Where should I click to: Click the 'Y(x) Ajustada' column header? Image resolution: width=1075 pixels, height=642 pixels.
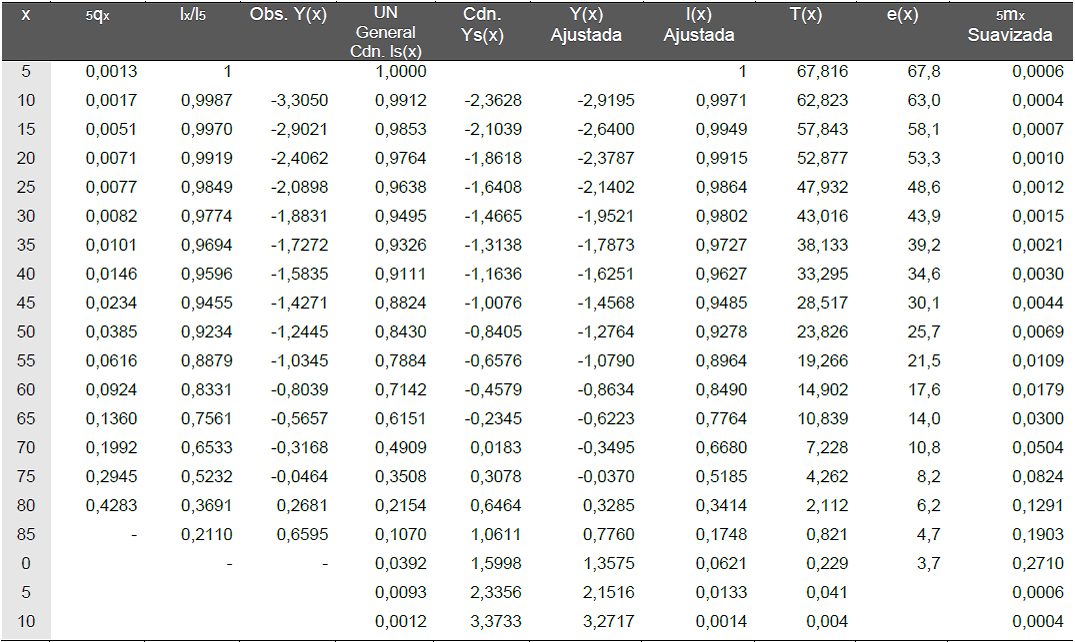586,25
